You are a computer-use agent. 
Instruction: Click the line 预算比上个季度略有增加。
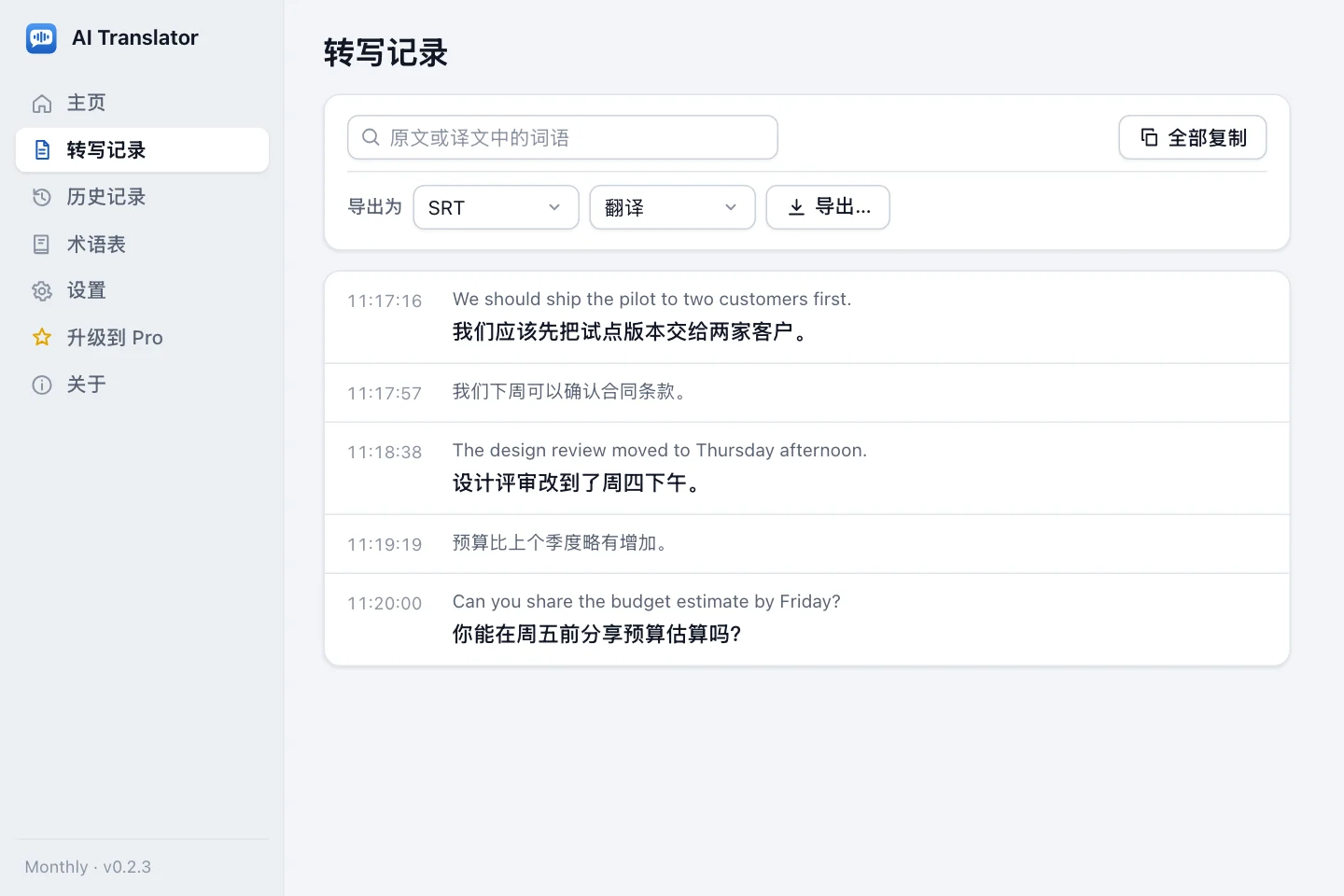click(561, 543)
